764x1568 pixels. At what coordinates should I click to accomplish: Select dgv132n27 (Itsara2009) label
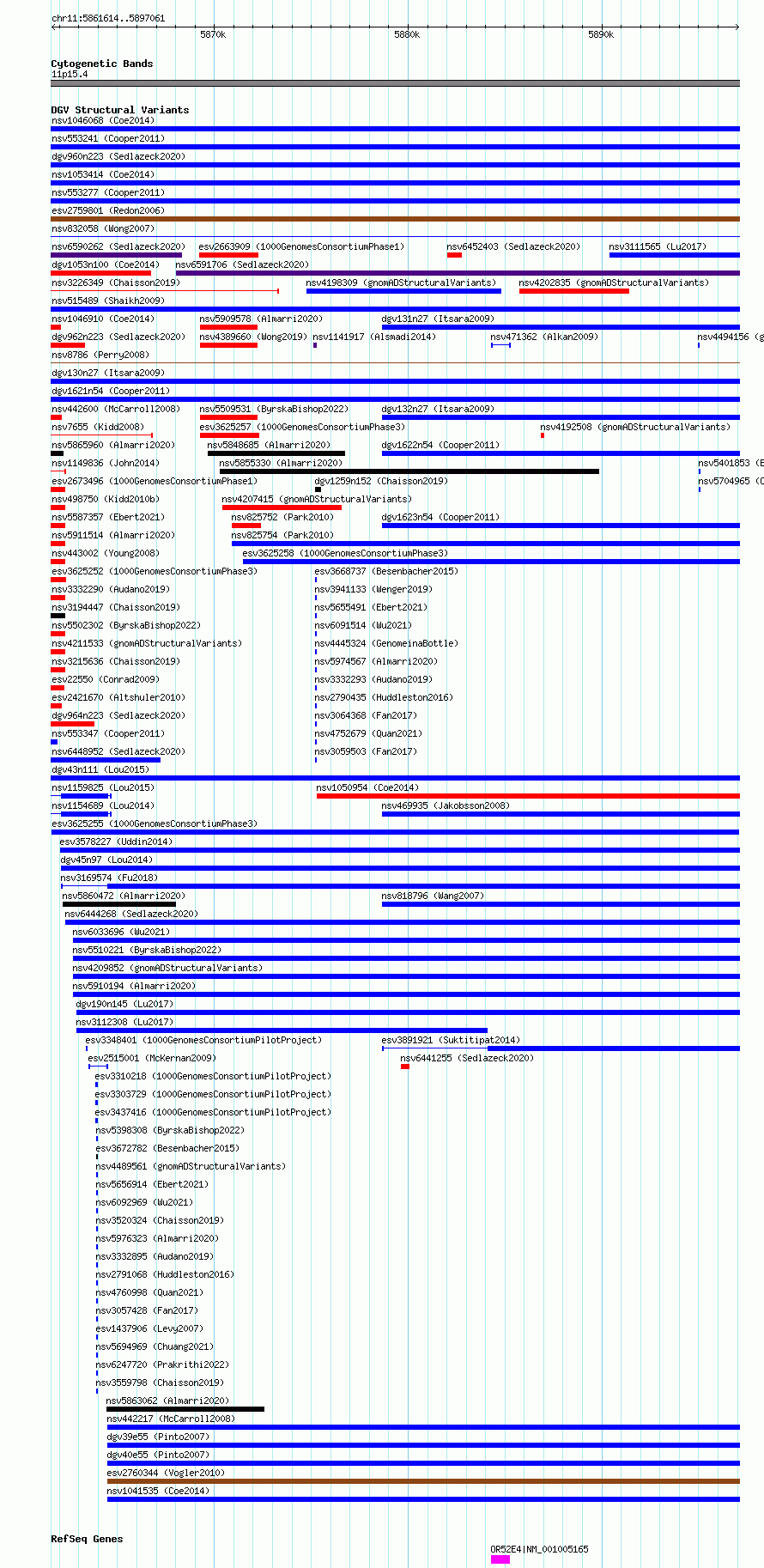(x=438, y=409)
